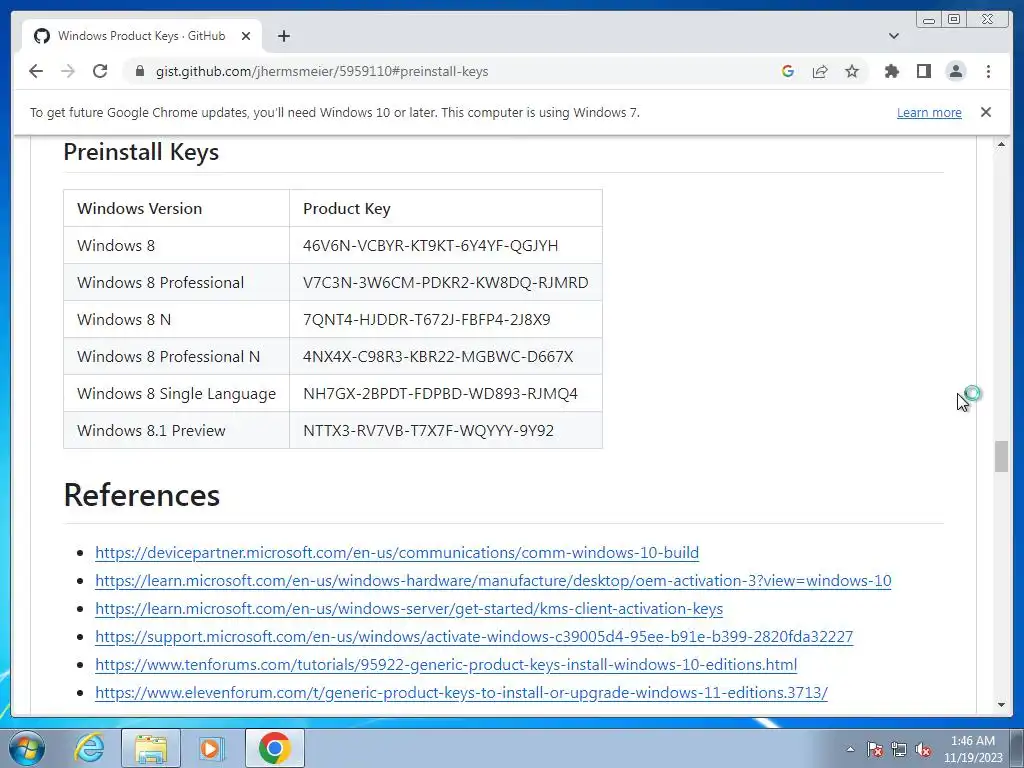Click the forward navigation arrow
The height and width of the screenshot is (768, 1024).
(x=68, y=71)
